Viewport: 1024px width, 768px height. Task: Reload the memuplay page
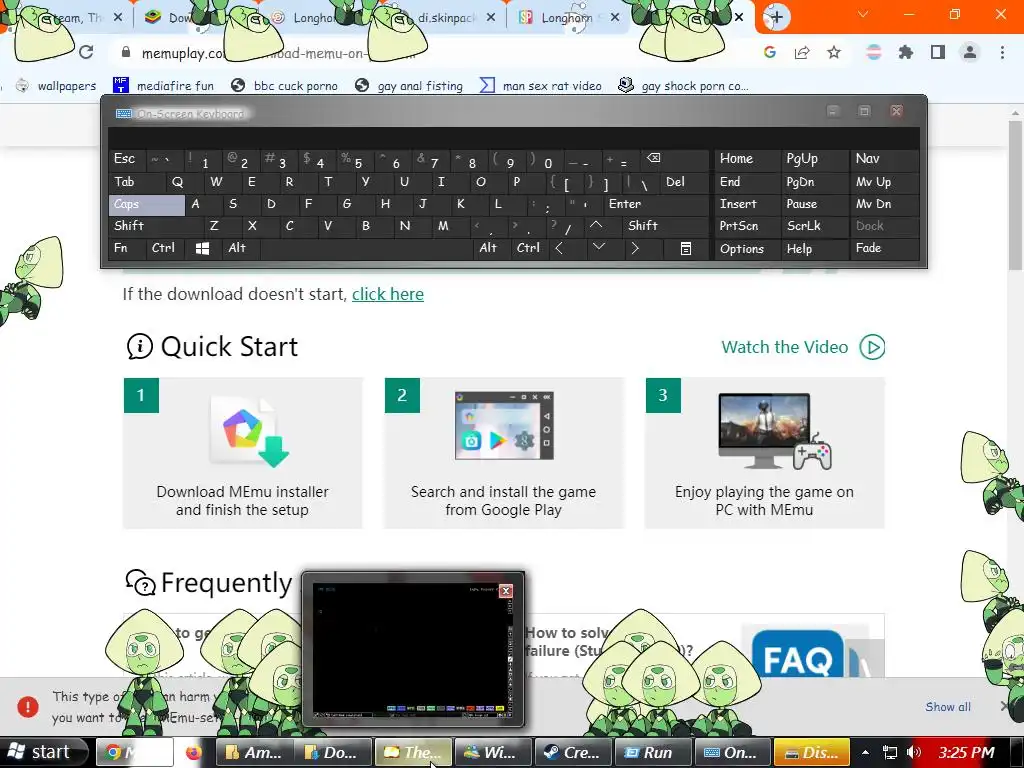(86, 52)
